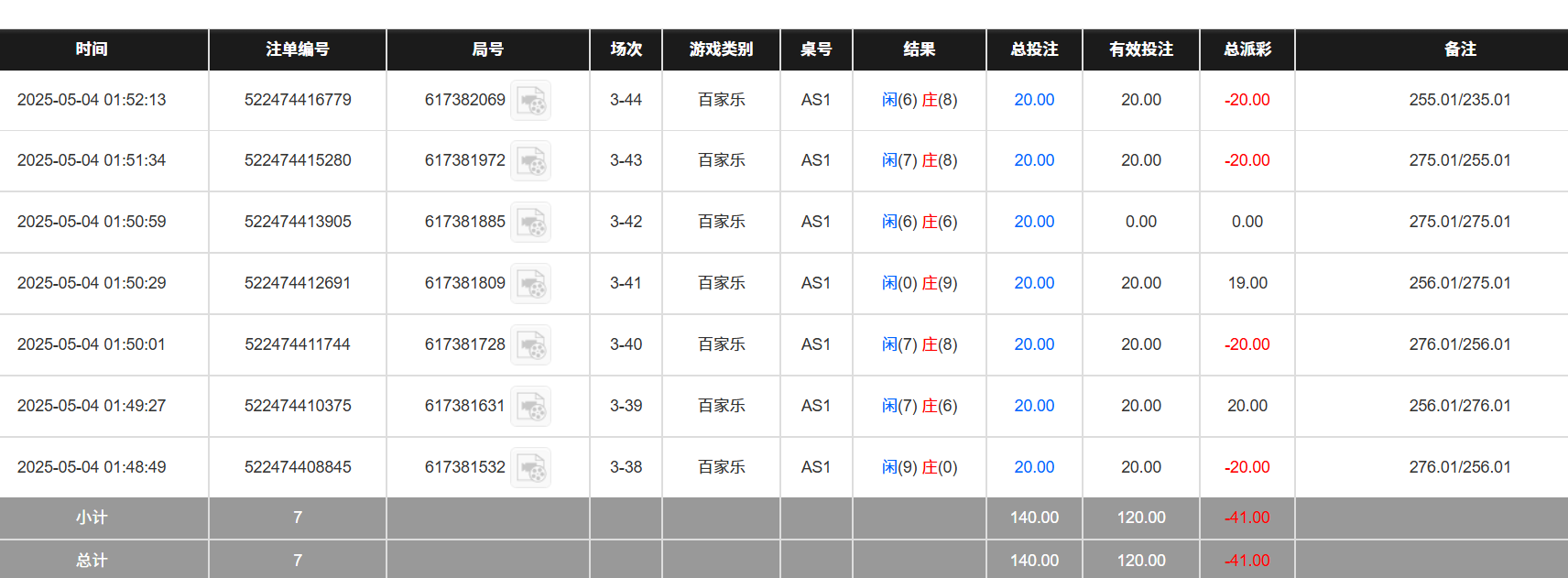1568x578 pixels.
Task: Expand details for bet order 522474416779
Action: point(297,101)
